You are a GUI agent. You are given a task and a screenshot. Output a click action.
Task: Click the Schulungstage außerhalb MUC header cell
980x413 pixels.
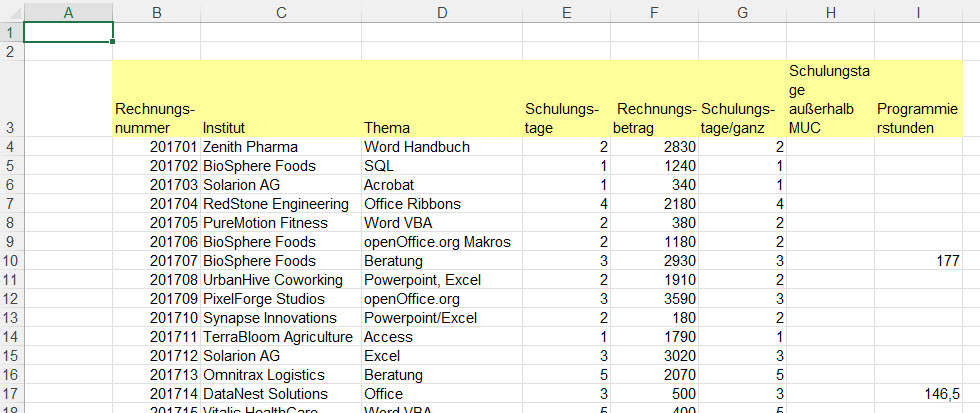828,99
